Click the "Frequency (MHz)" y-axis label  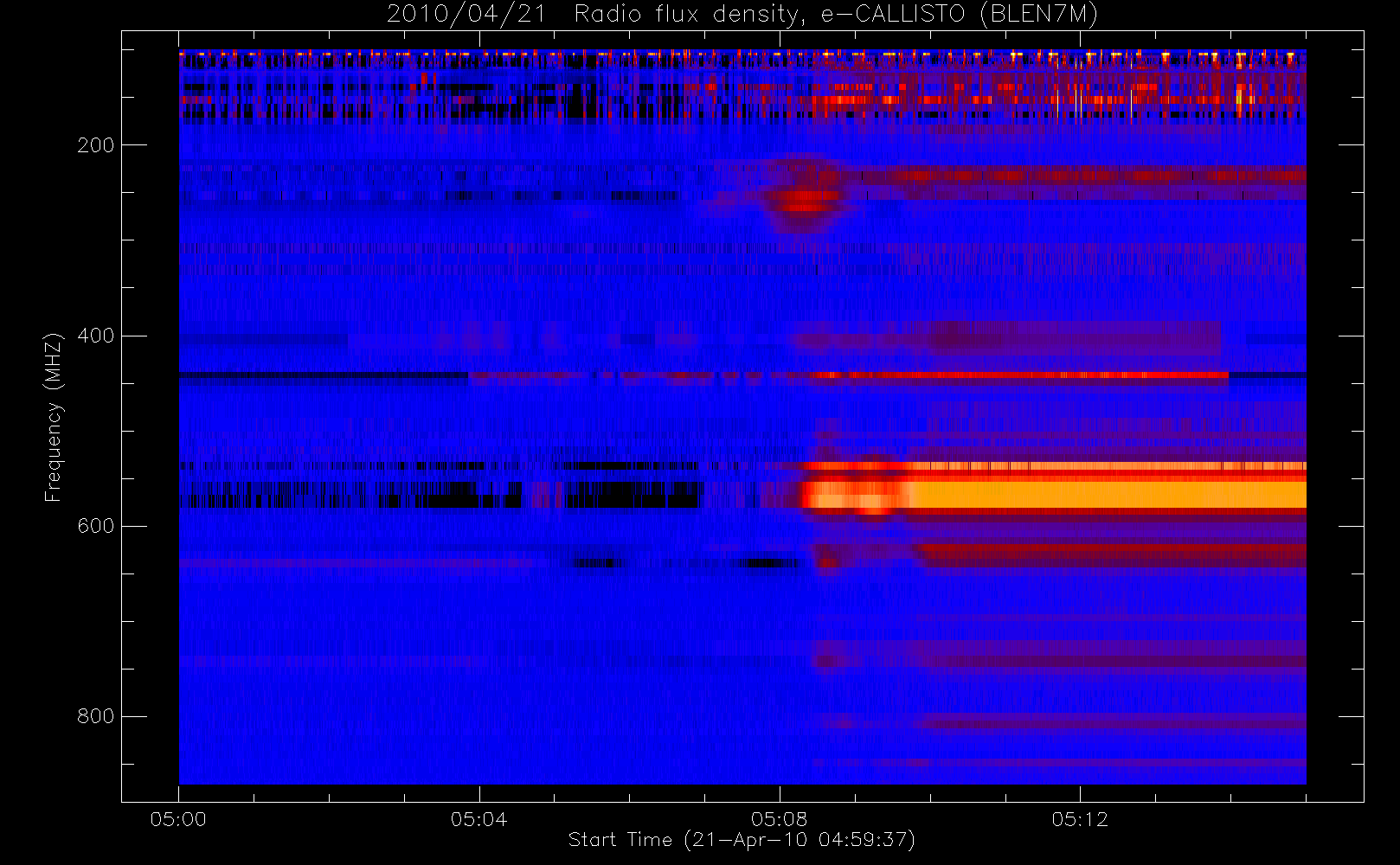(54, 417)
